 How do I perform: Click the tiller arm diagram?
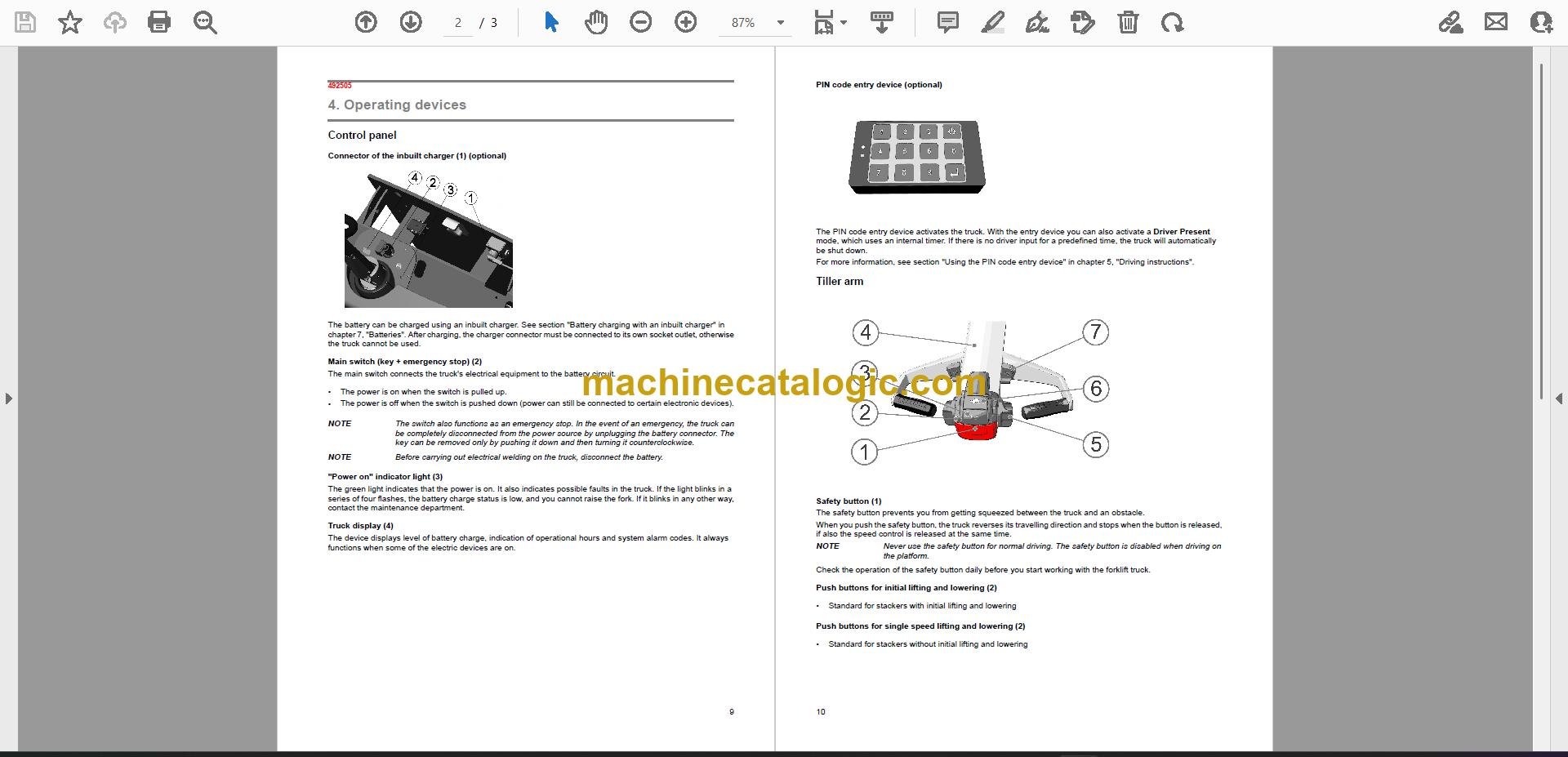point(980,392)
